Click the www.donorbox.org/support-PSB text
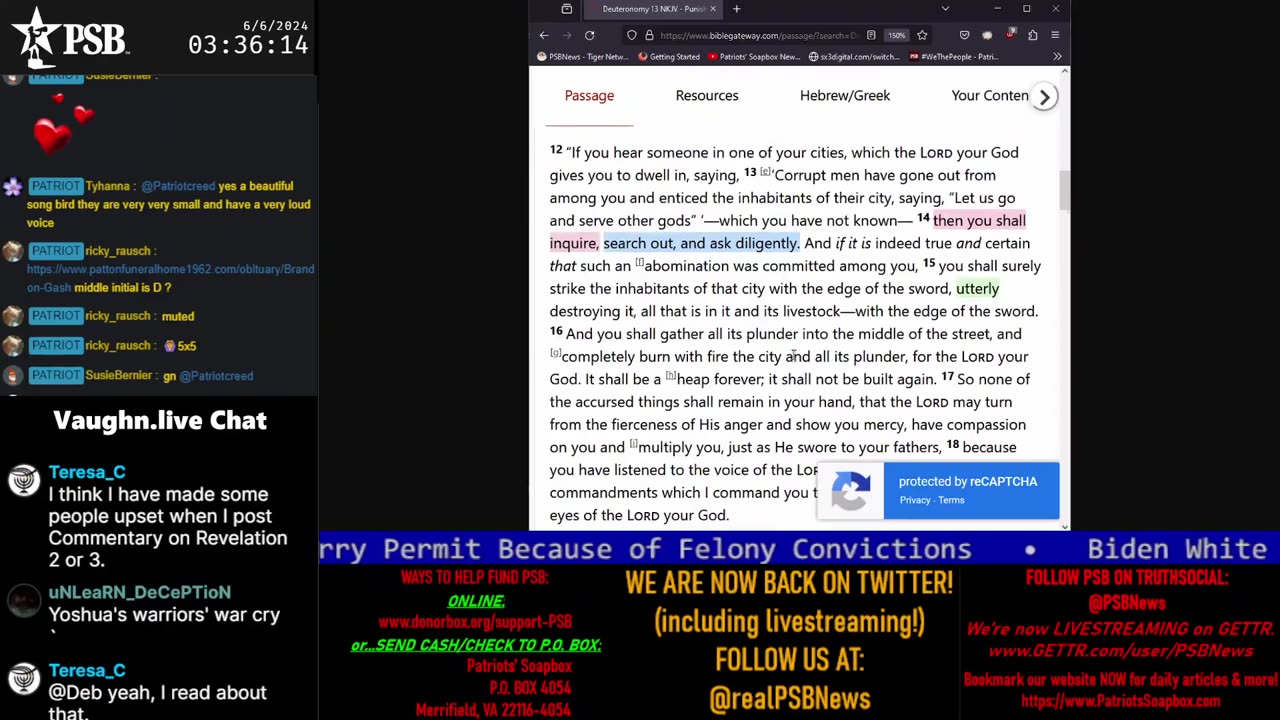1280x720 pixels. pyautogui.click(x=475, y=622)
